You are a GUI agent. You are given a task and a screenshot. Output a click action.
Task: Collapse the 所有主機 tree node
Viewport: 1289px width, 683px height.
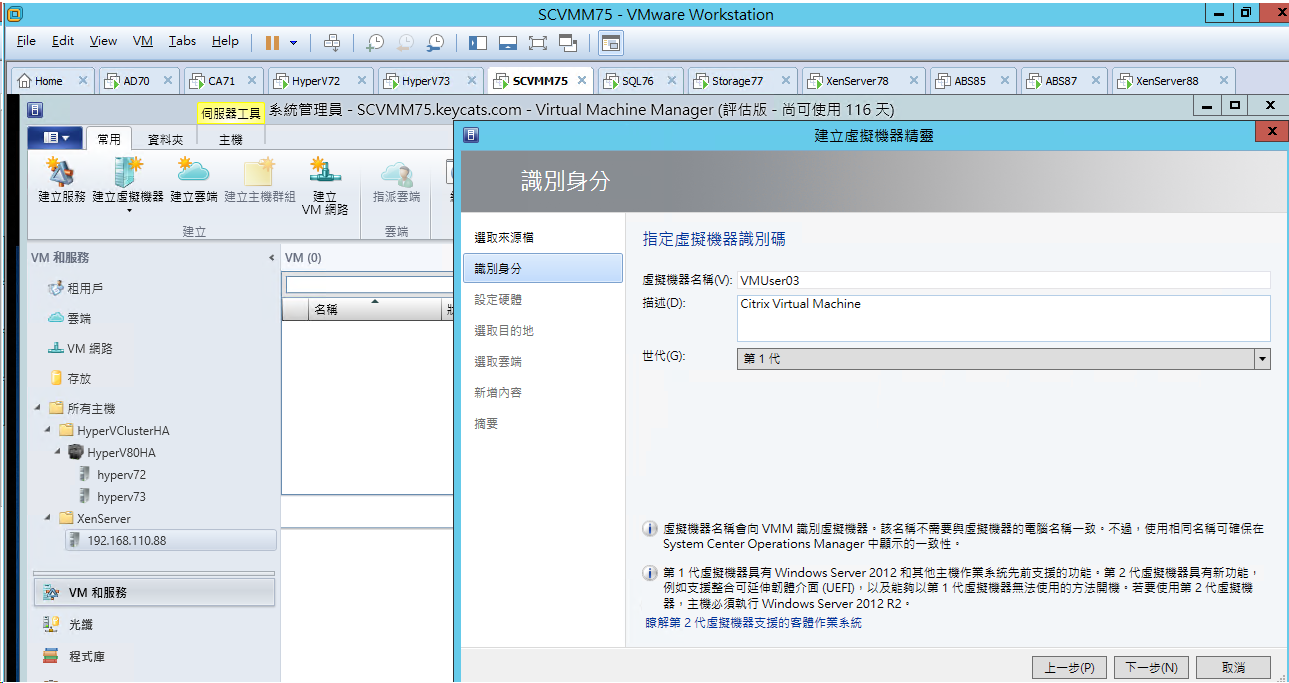click(x=39, y=408)
